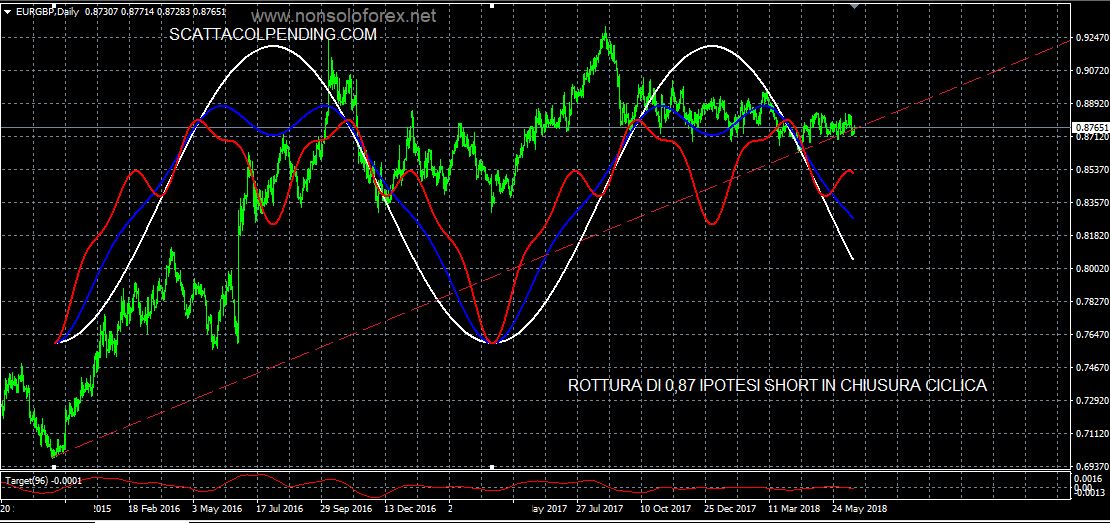The image size is (1110, 523).
Task: Click the 0.80000 price level on axis
Action: point(1090,269)
